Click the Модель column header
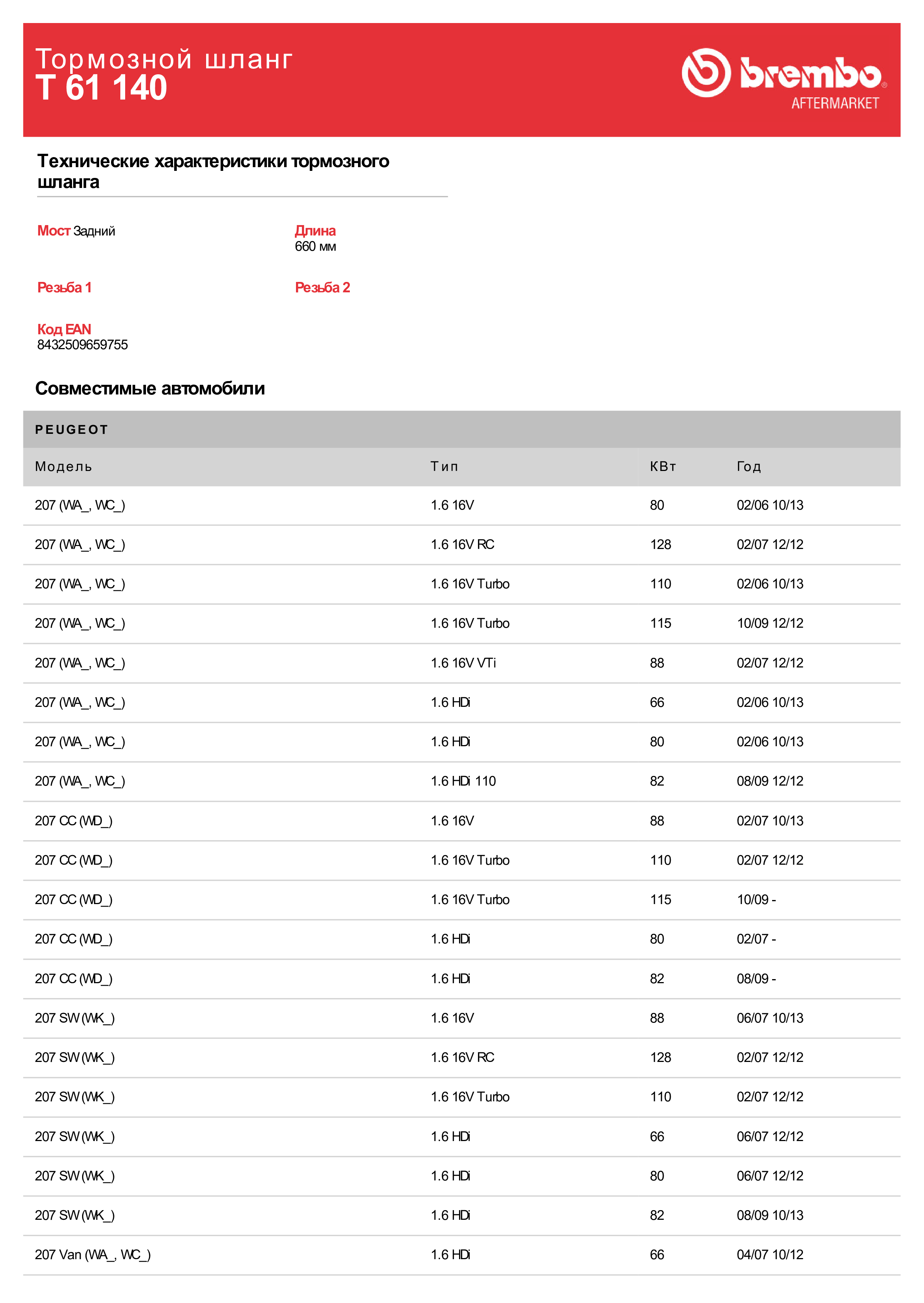924x1303 pixels. point(64,467)
